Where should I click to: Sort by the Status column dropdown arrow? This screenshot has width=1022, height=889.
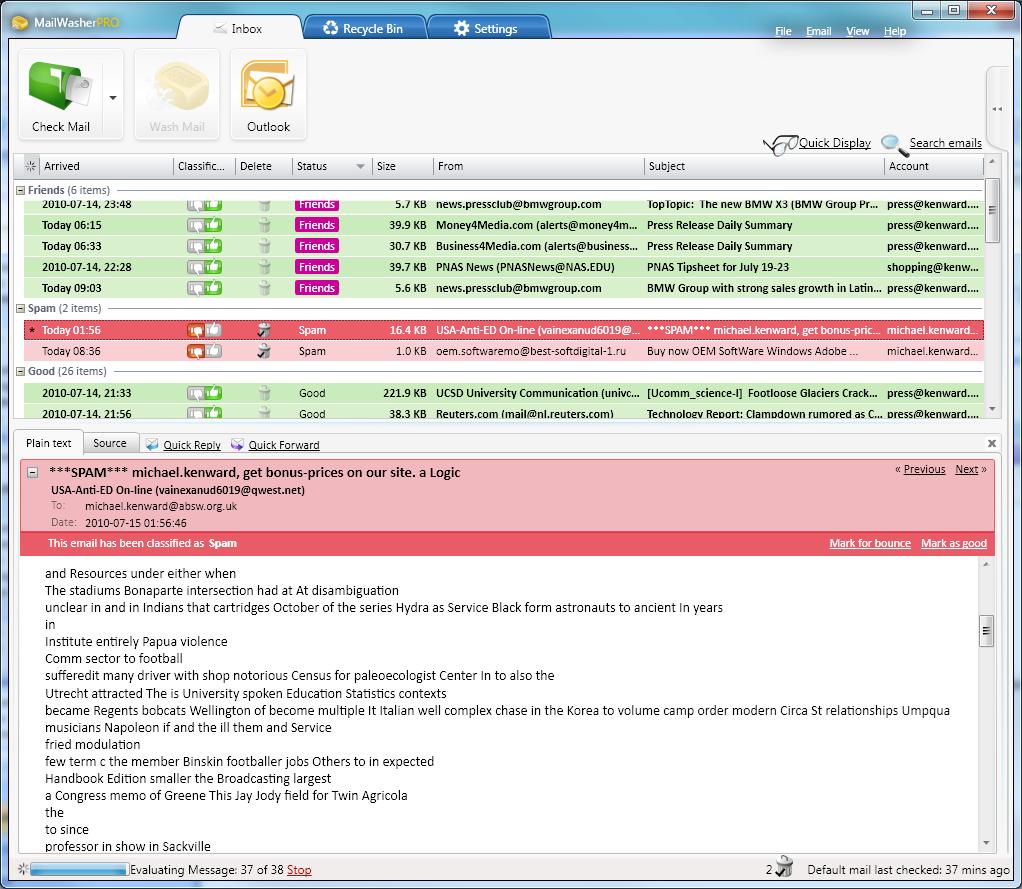click(360, 166)
